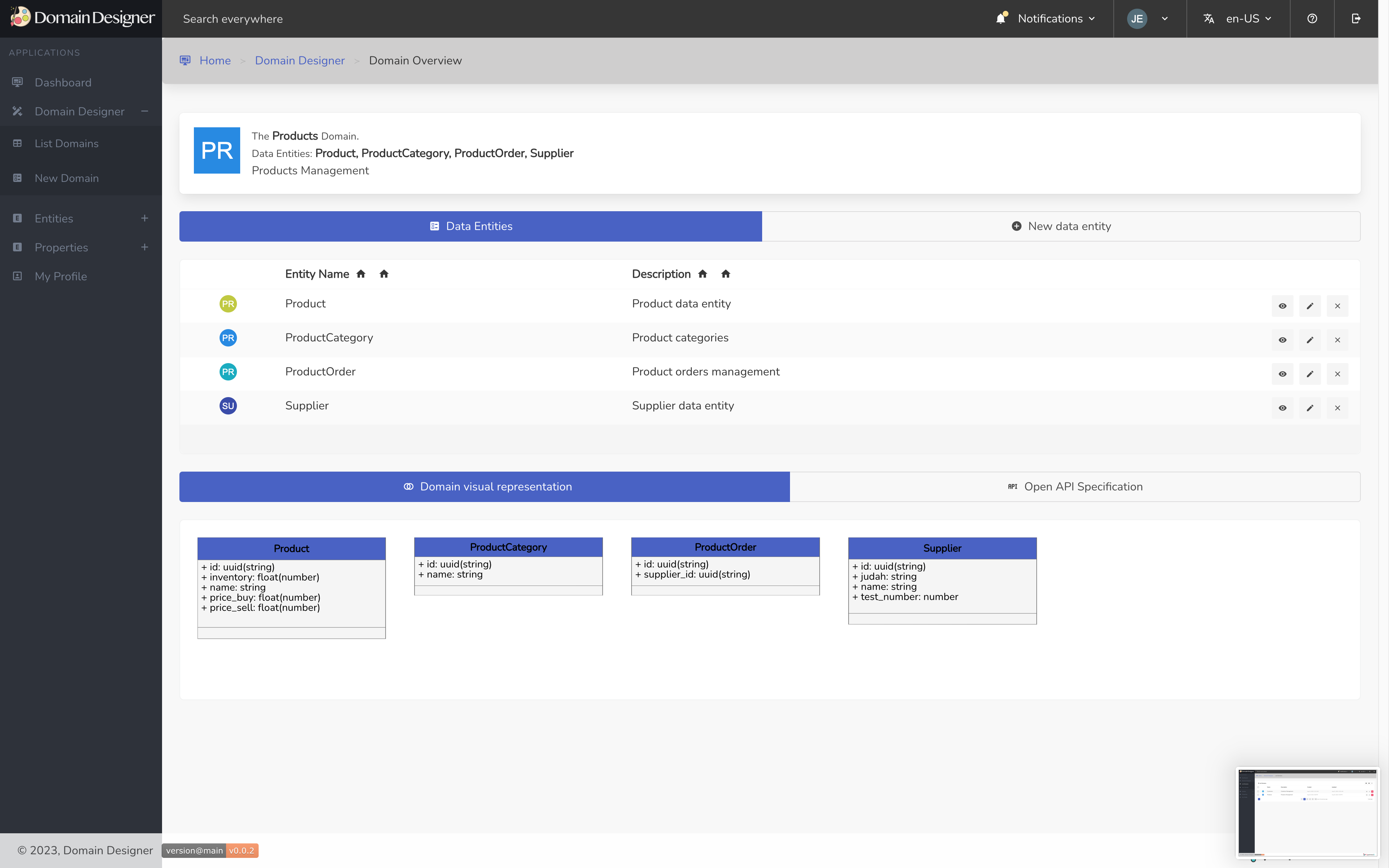The width and height of the screenshot is (1389, 868).
Task: Switch to Open API Specification tab
Action: 1074,487
